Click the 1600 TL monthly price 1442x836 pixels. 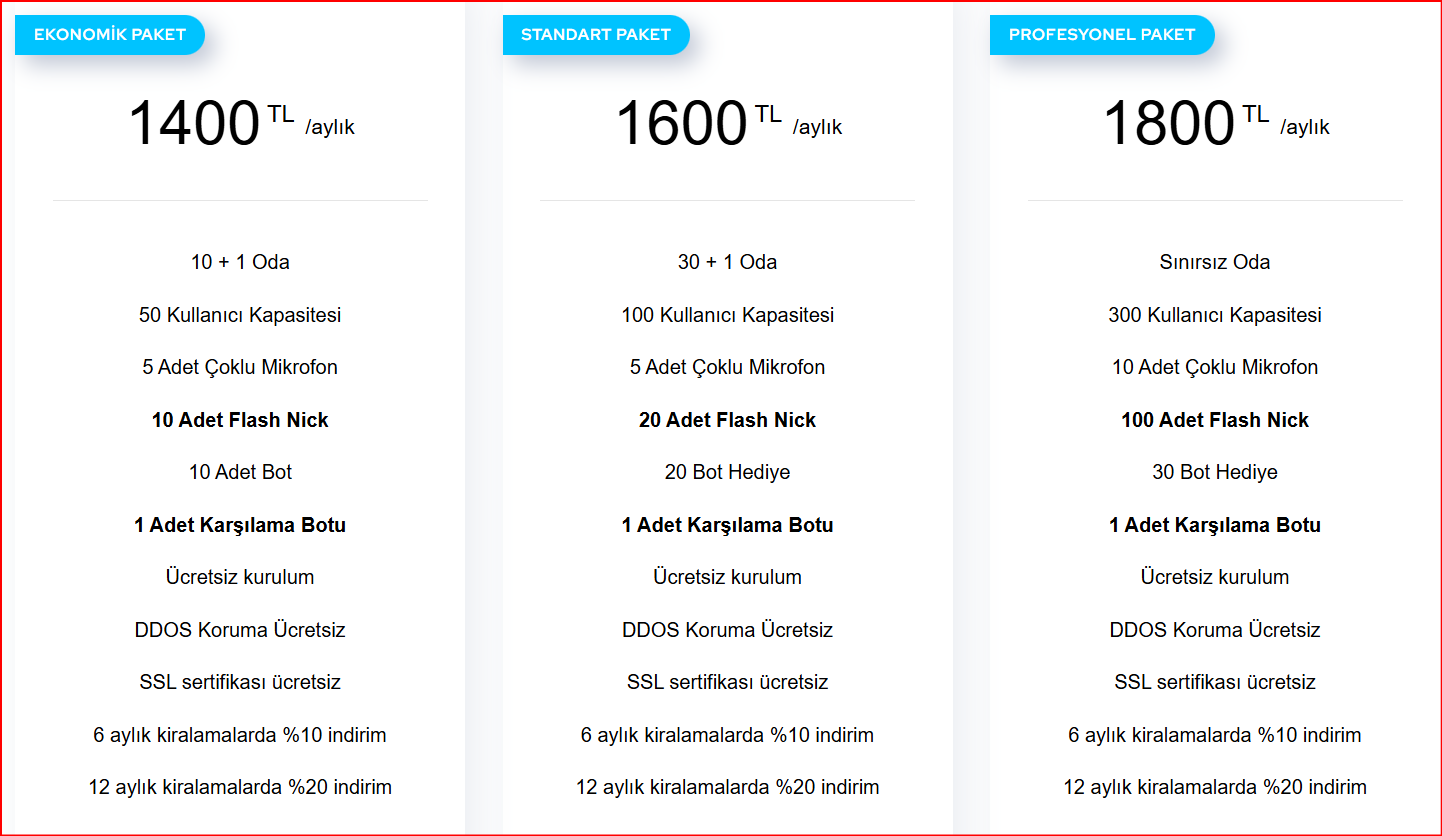(x=728, y=124)
